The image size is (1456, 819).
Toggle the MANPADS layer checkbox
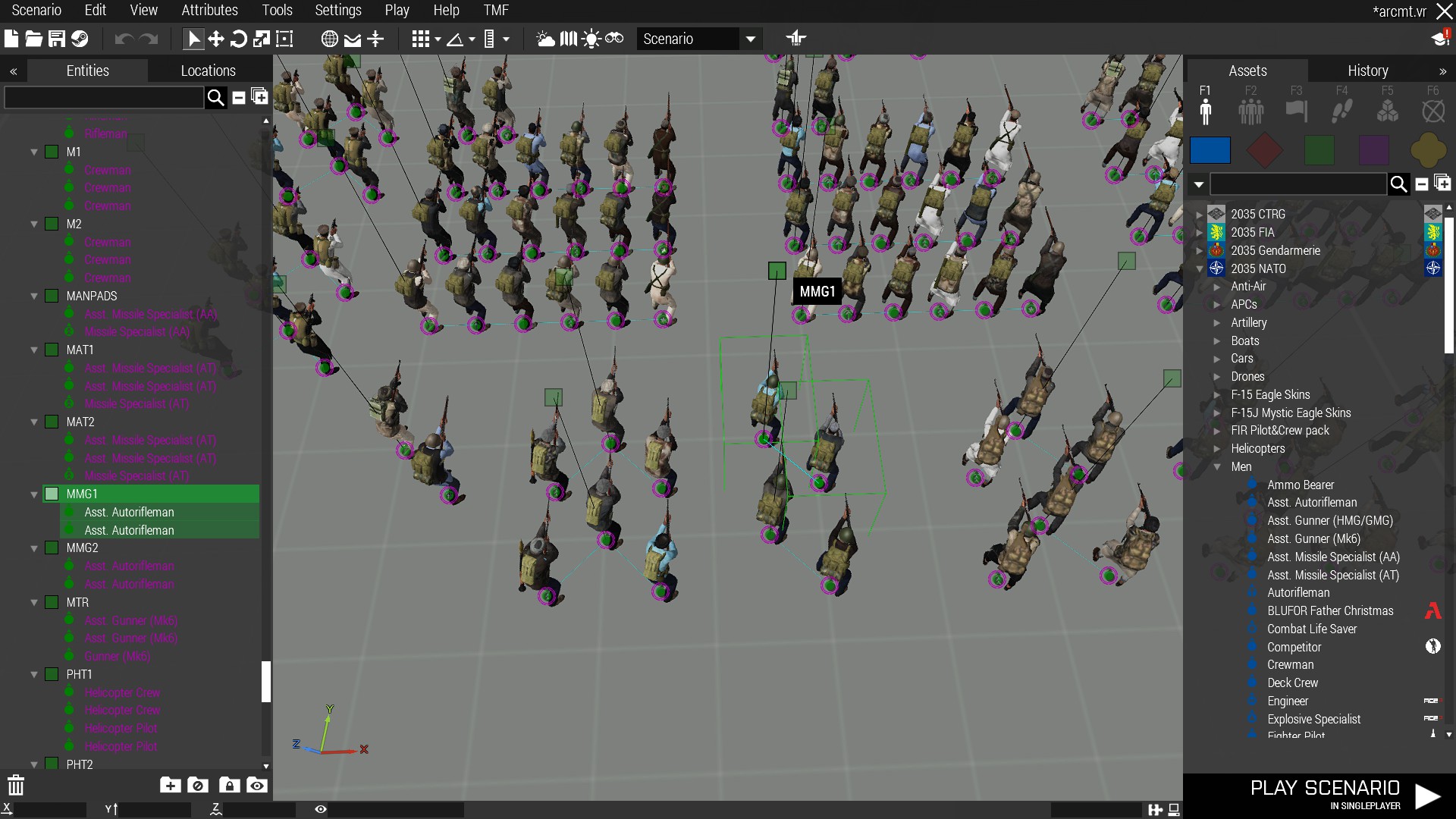coord(52,296)
